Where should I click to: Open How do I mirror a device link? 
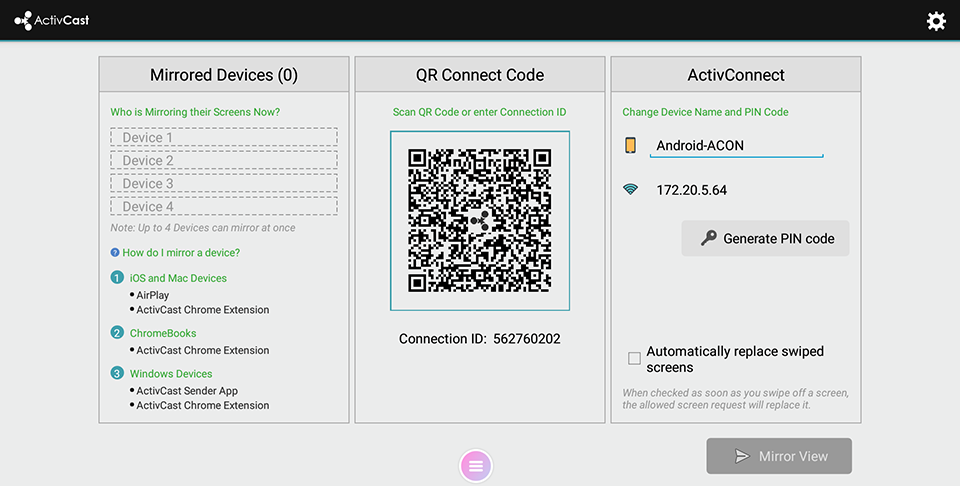pos(181,253)
